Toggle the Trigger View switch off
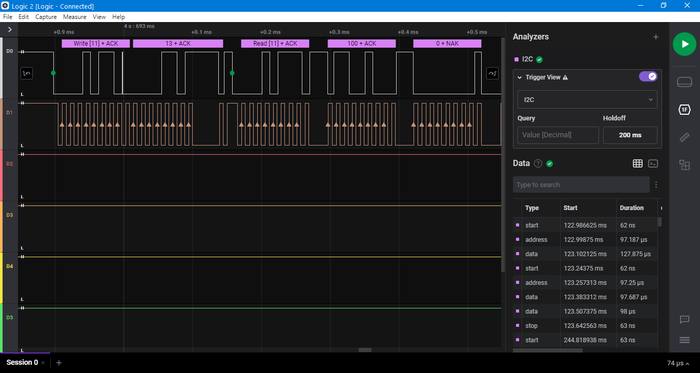Image resolution: width=700 pixels, height=373 pixels. [x=648, y=77]
